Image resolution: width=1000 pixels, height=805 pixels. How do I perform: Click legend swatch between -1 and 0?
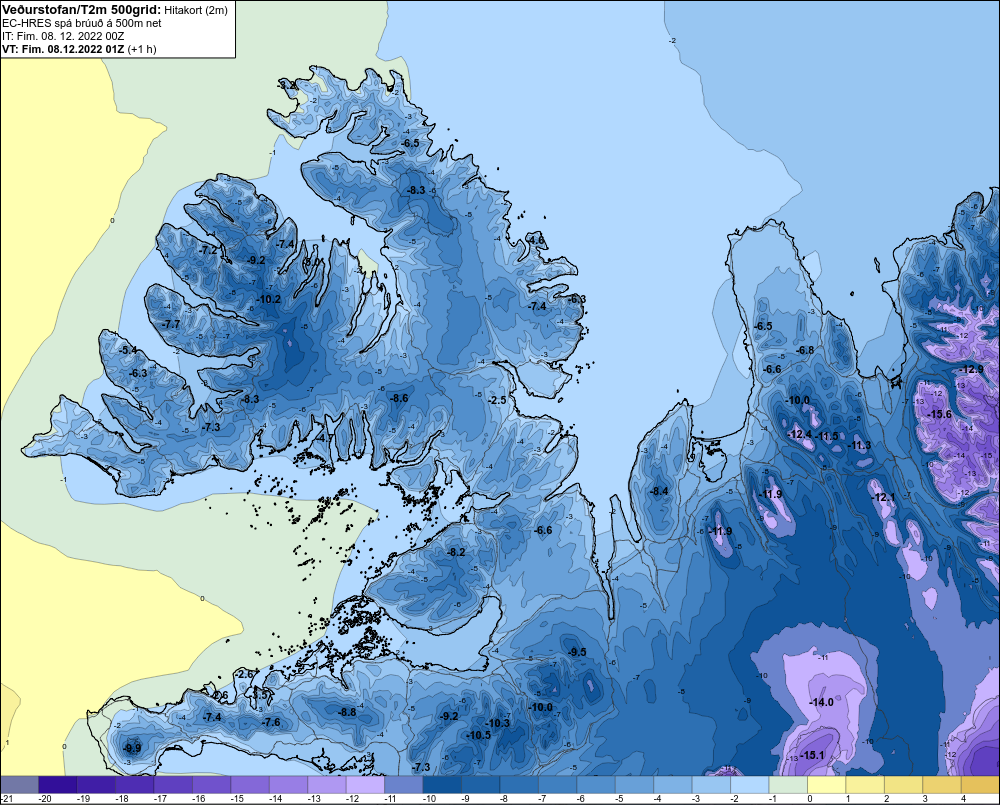pyautogui.click(x=788, y=785)
